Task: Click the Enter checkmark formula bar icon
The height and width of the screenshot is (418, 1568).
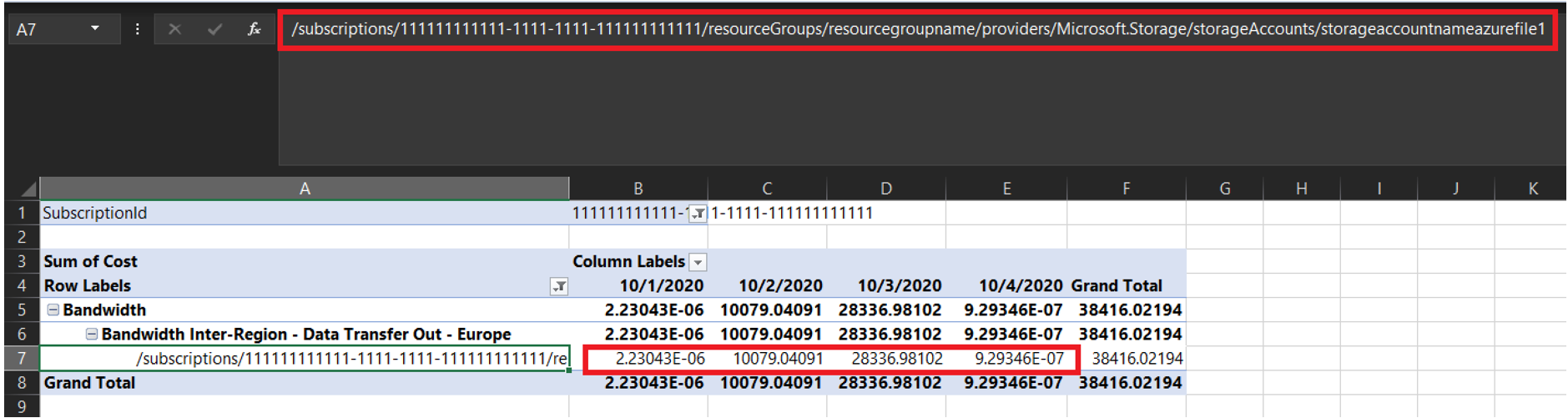Action: tap(214, 29)
